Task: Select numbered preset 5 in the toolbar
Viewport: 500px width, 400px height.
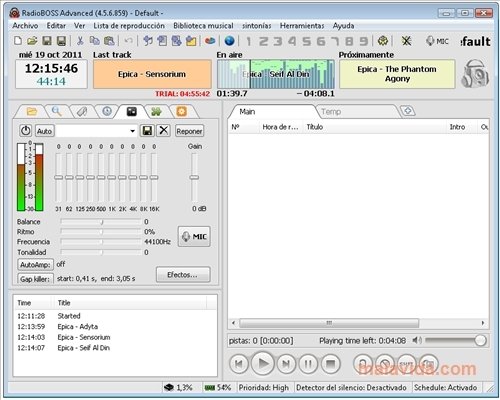Action: tap(306, 41)
